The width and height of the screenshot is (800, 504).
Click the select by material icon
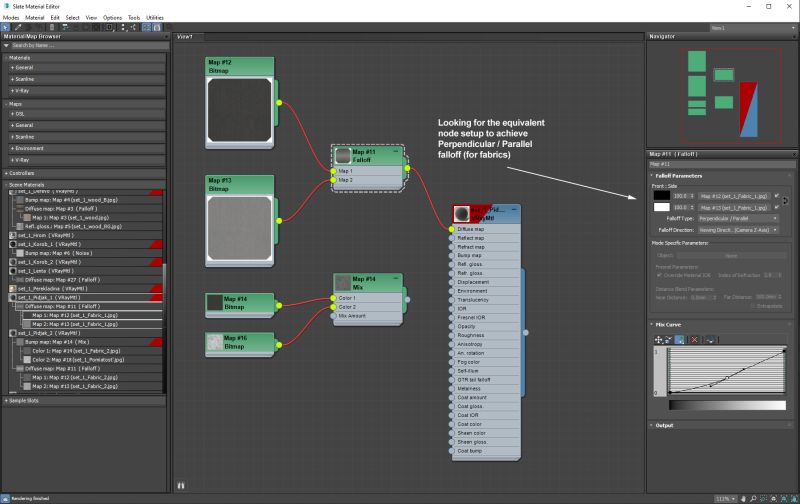(x=168, y=28)
